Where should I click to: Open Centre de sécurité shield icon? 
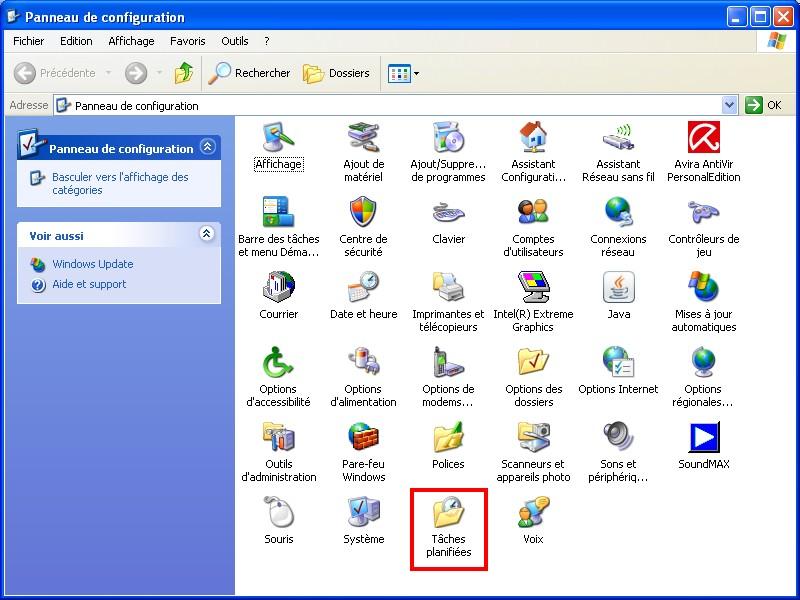click(363, 212)
